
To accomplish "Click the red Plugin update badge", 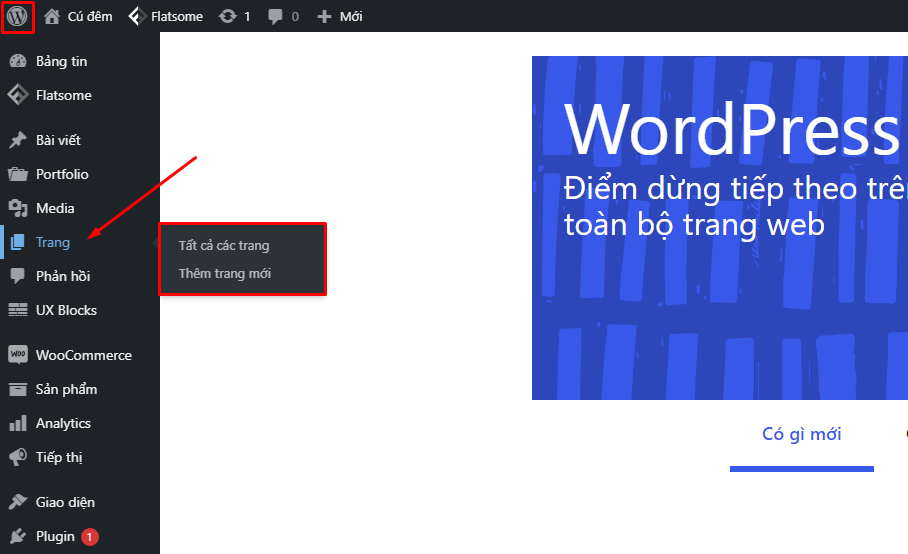I will (89, 537).
